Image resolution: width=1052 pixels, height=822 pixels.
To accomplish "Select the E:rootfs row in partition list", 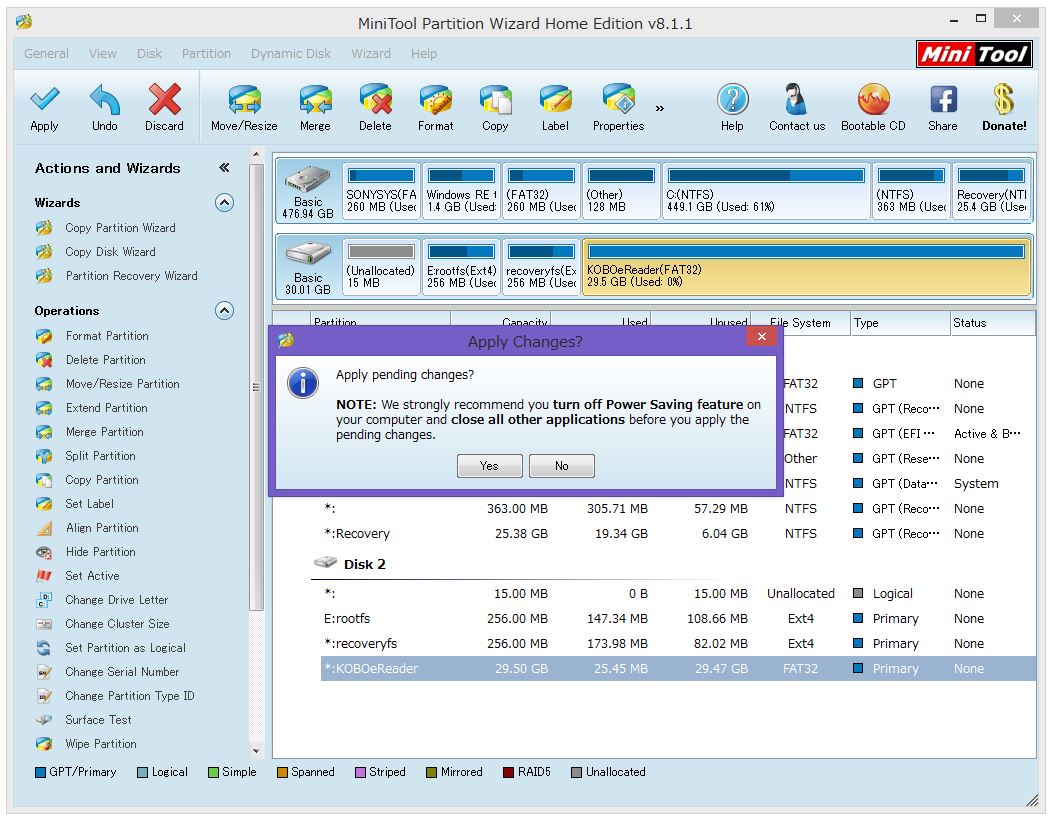I will pos(678,619).
